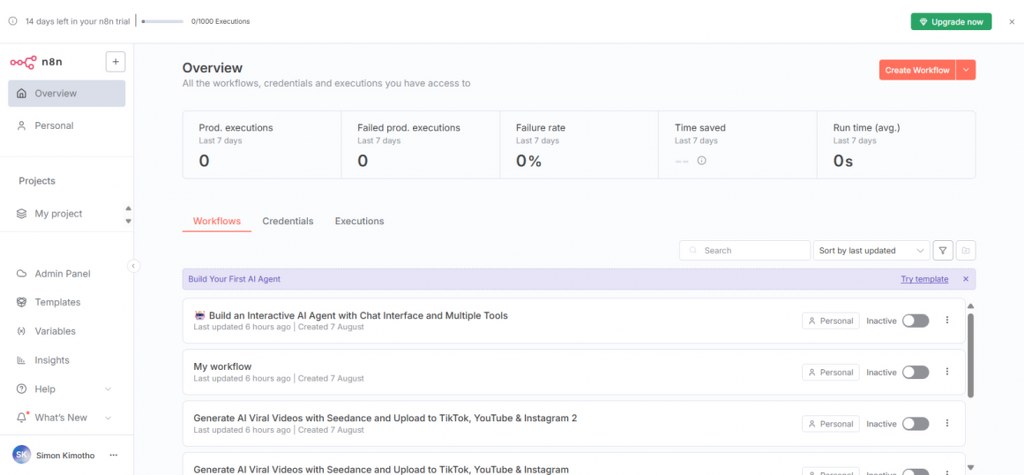Click the workflow list scroll down arrow
Image resolution: width=1024 pixels, height=475 pixels.
coord(970,467)
